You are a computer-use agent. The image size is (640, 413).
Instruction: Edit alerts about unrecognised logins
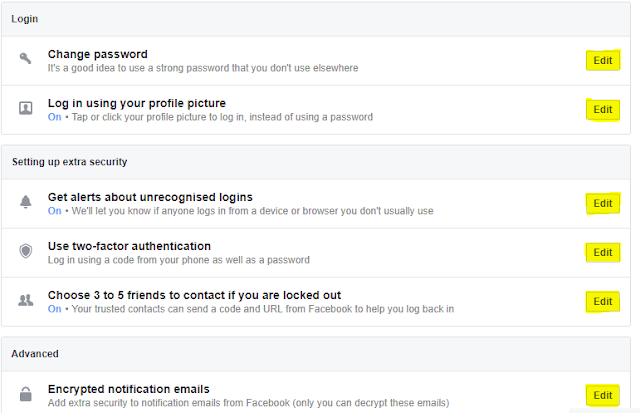[x=603, y=203]
